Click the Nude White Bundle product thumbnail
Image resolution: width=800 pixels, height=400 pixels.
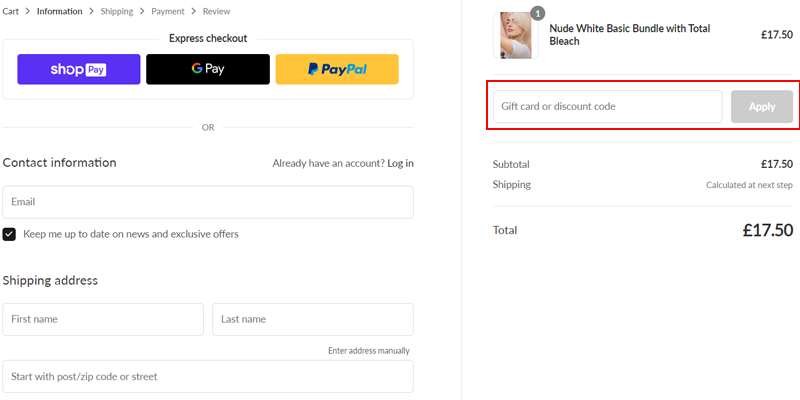518,35
